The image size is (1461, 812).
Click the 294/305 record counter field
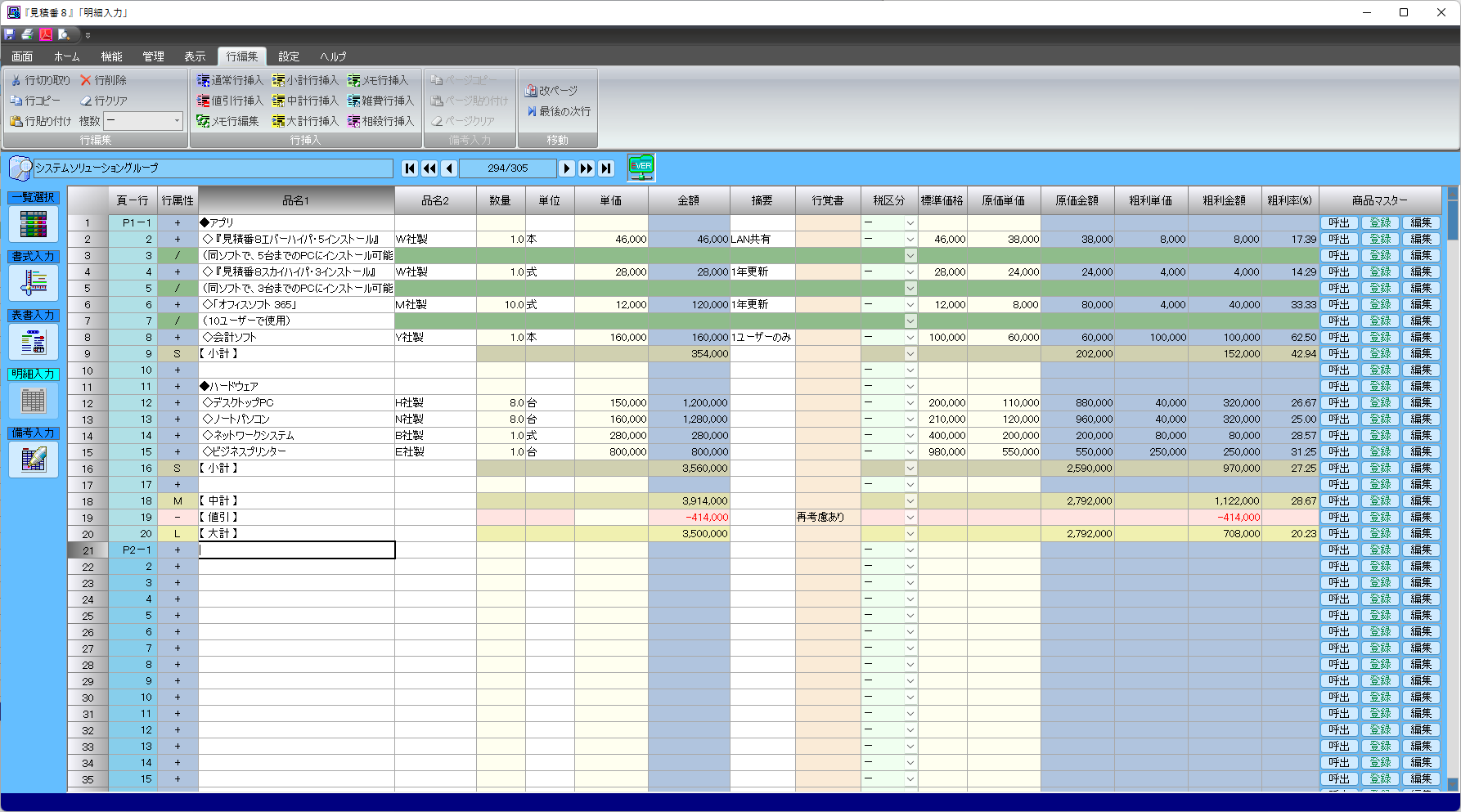coord(508,168)
